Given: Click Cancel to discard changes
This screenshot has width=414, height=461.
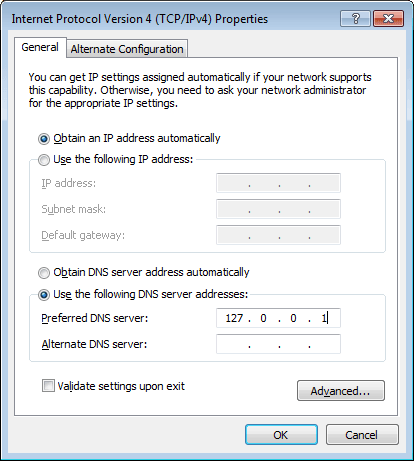Looking at the screenshot, I should (x=362, y=435).
